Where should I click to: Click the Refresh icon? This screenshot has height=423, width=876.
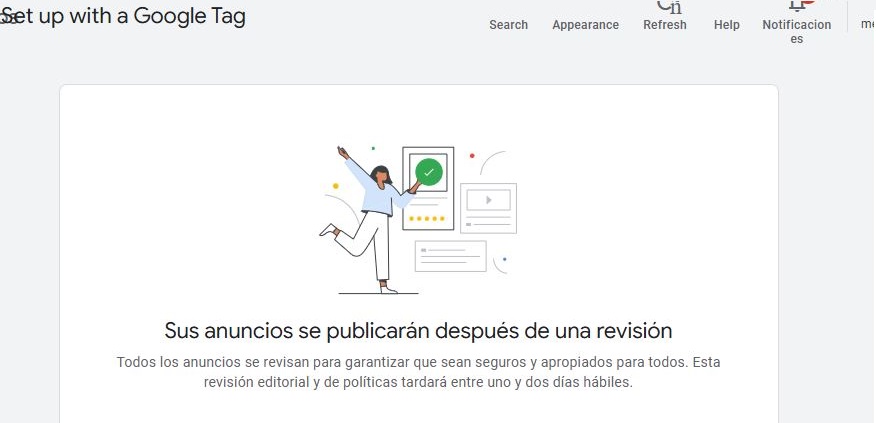click(664, 8)
